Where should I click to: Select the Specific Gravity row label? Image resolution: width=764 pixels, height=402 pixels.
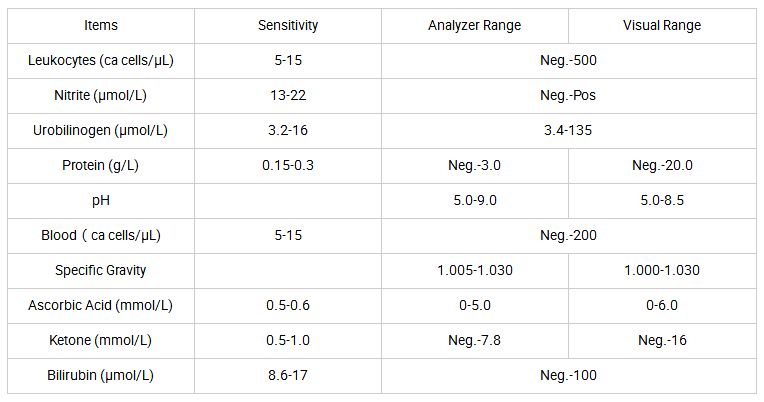pos(101,270)
